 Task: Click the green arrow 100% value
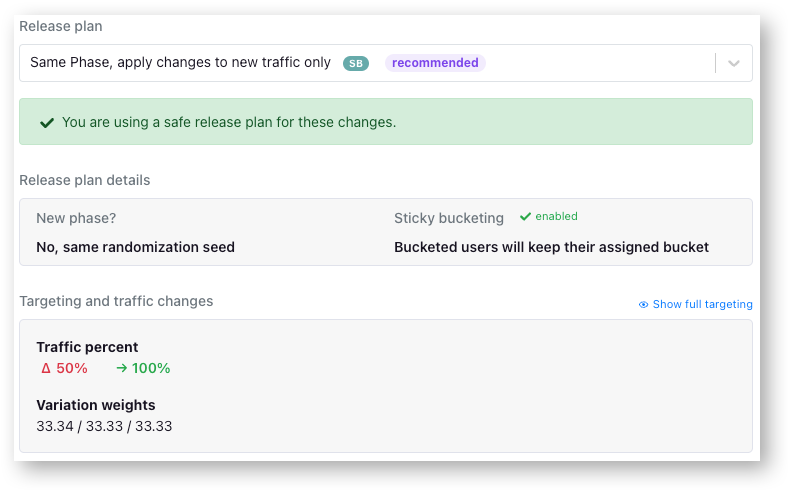(x=143, y=368)
